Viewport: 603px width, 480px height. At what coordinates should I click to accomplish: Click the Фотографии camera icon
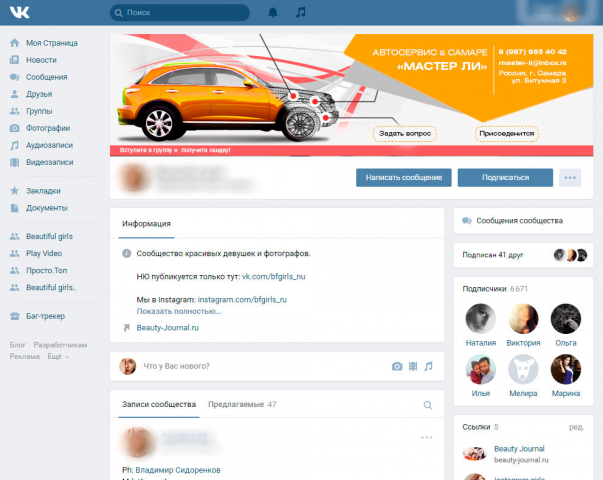pos(15,128)
